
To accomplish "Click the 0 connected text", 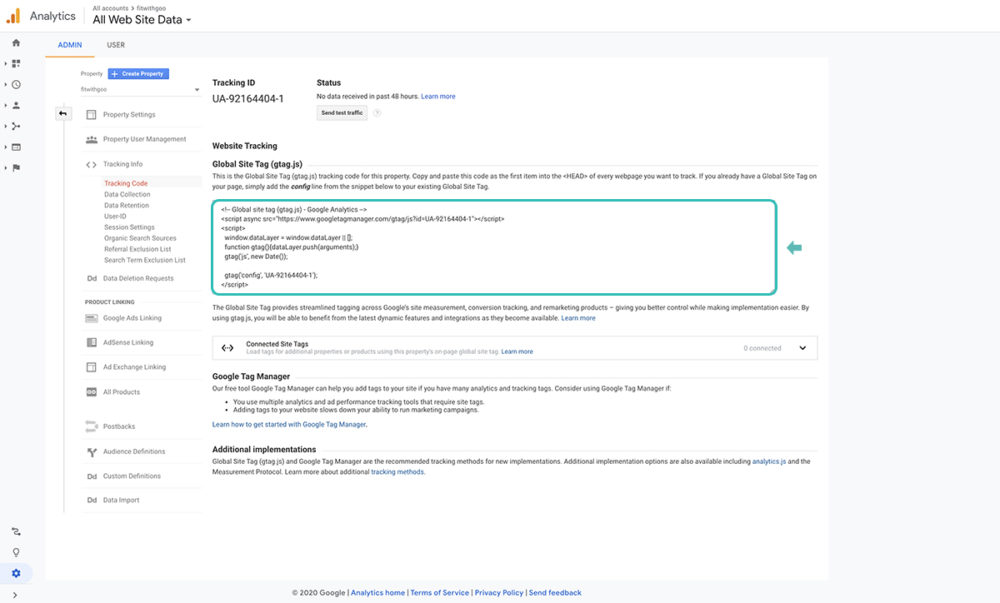I will click(x=762, y=348).
